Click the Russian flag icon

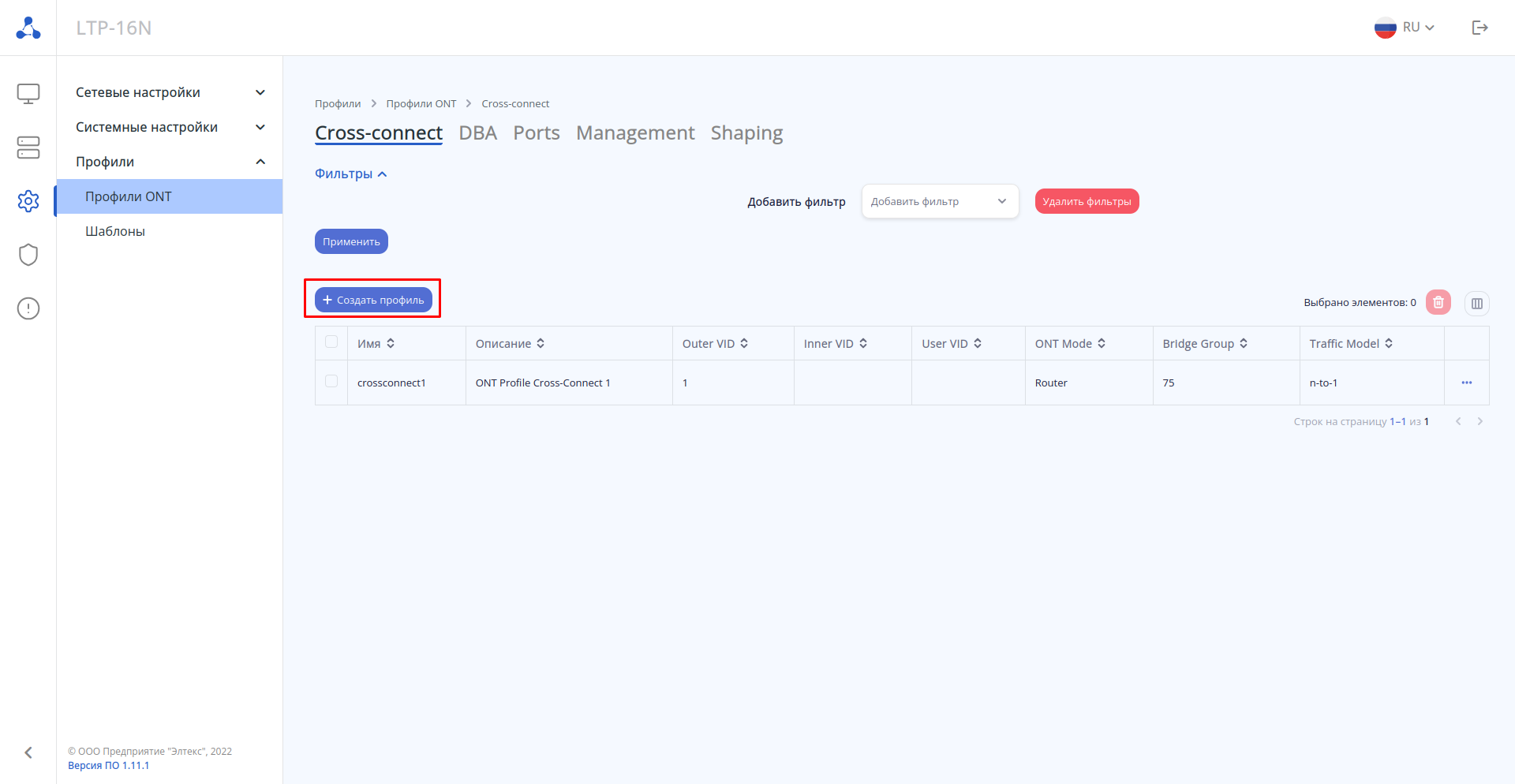1386,28
